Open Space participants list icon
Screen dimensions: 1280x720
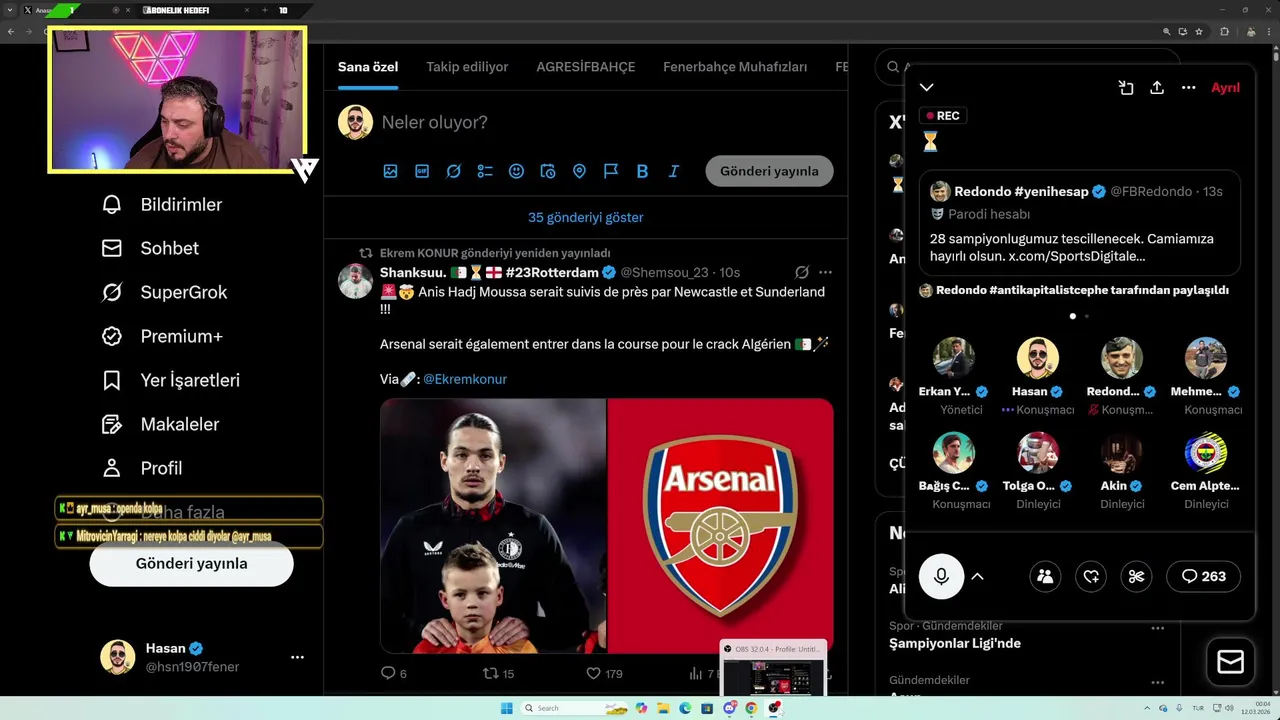click(x=1045, y=576)
